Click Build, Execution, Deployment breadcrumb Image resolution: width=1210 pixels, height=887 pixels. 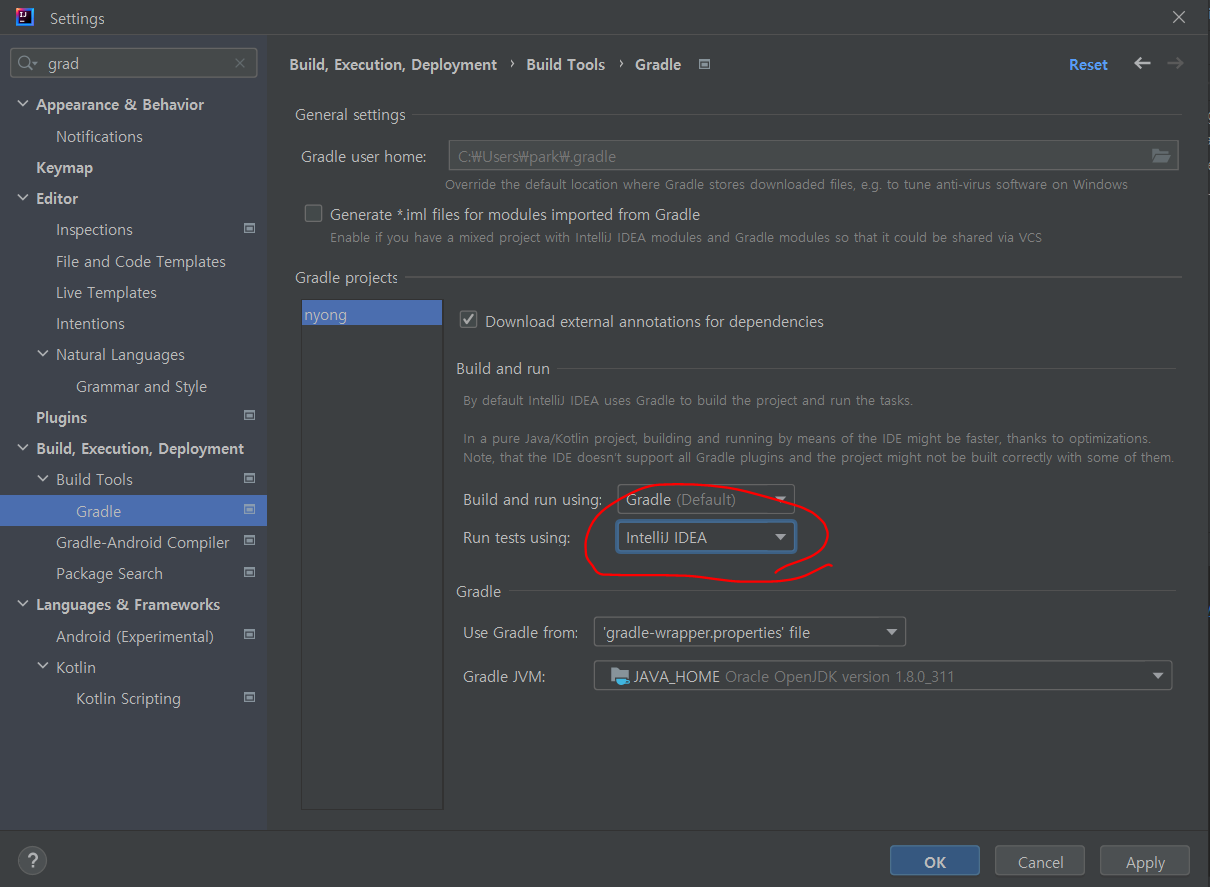point(393,64)
